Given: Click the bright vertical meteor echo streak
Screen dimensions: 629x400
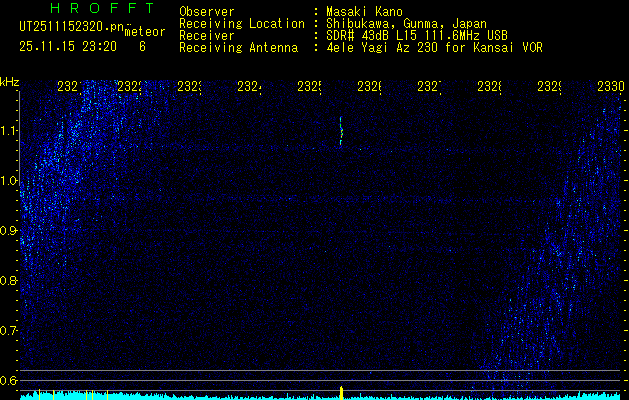Looking at the screenshot, I should [x=341, y=131].
